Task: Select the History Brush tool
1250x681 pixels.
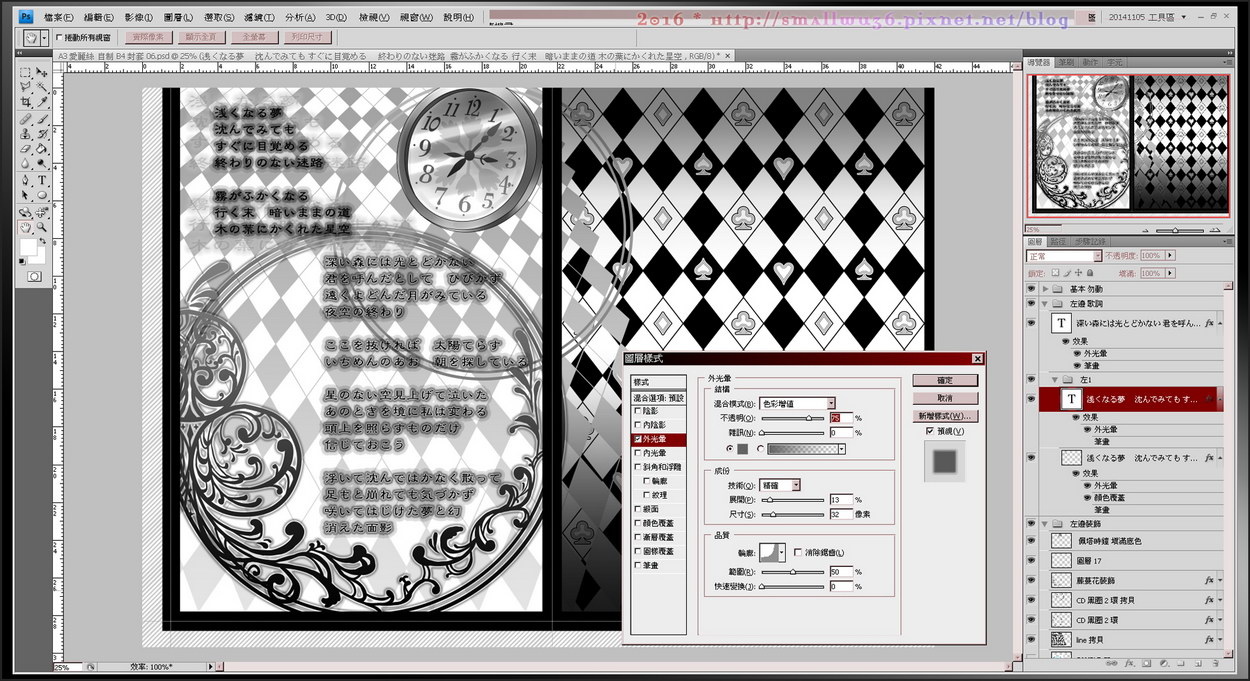Action: (42, 133)
